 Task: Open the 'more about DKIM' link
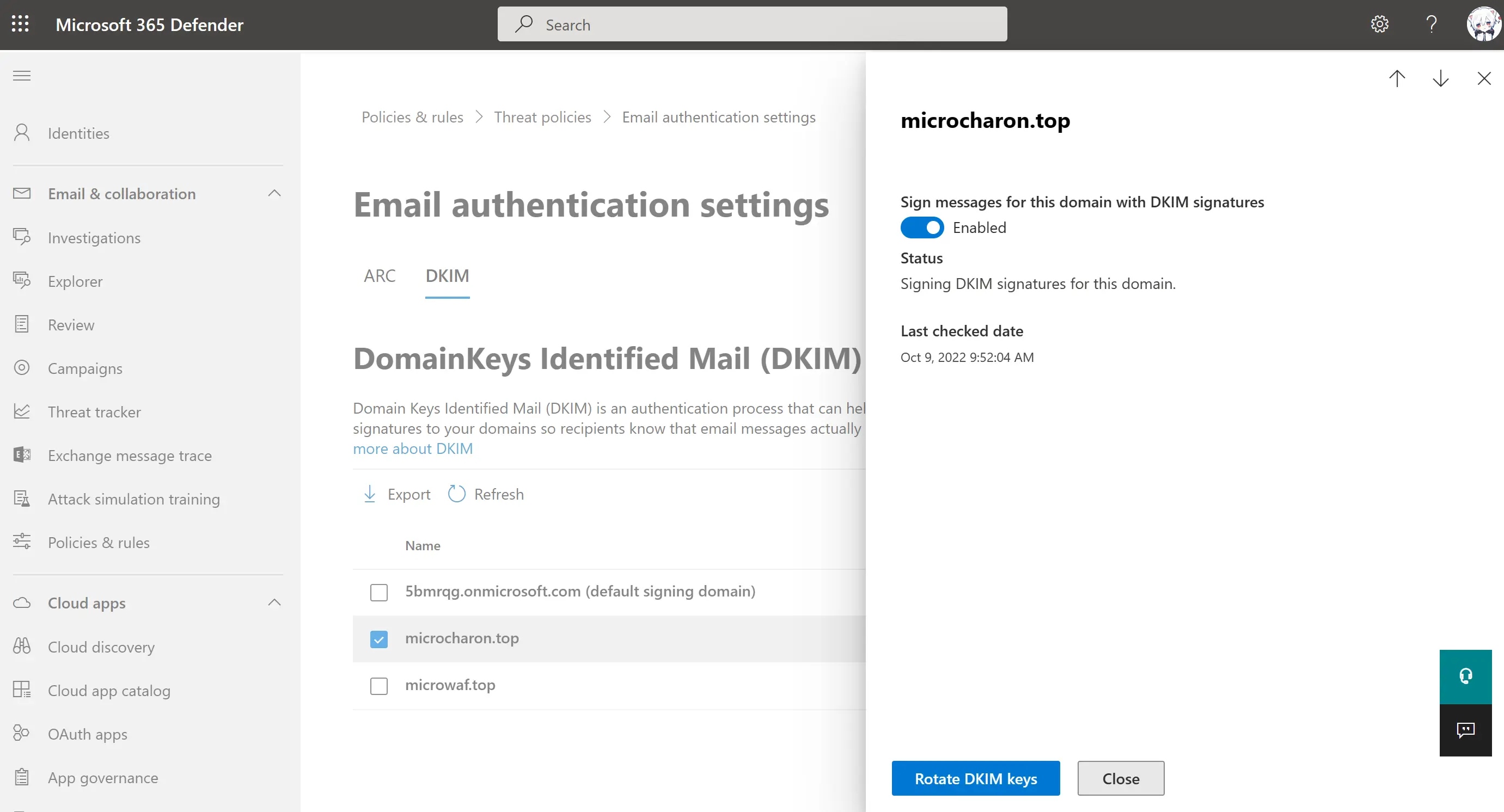click(x=413, y=448)
